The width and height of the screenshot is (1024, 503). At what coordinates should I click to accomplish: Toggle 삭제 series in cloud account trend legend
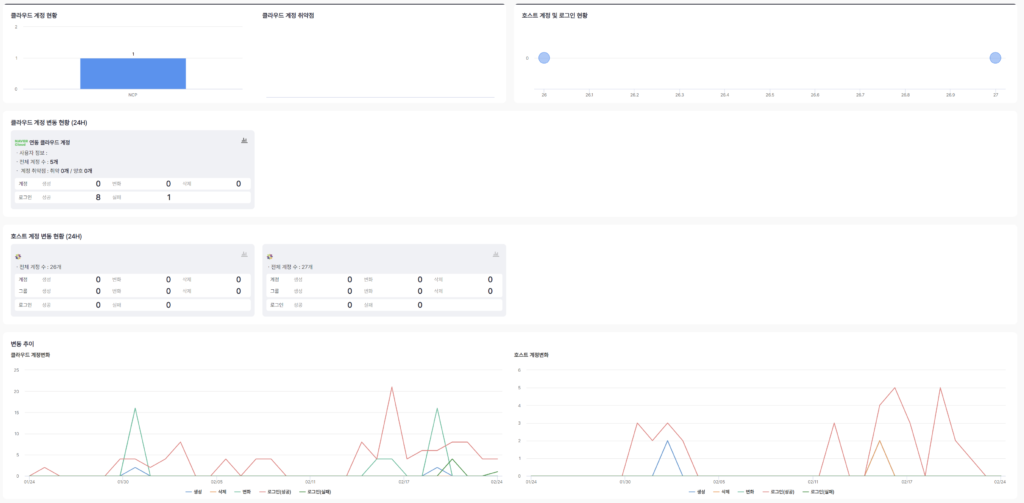tap(218, 492)
